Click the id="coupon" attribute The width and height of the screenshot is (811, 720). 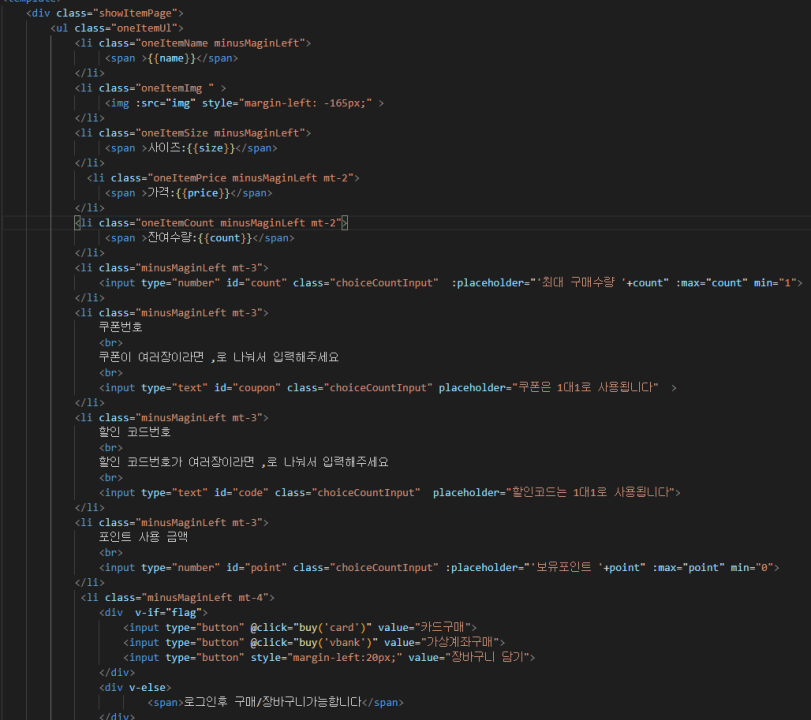pyautogui.click(x=247, y=387)
